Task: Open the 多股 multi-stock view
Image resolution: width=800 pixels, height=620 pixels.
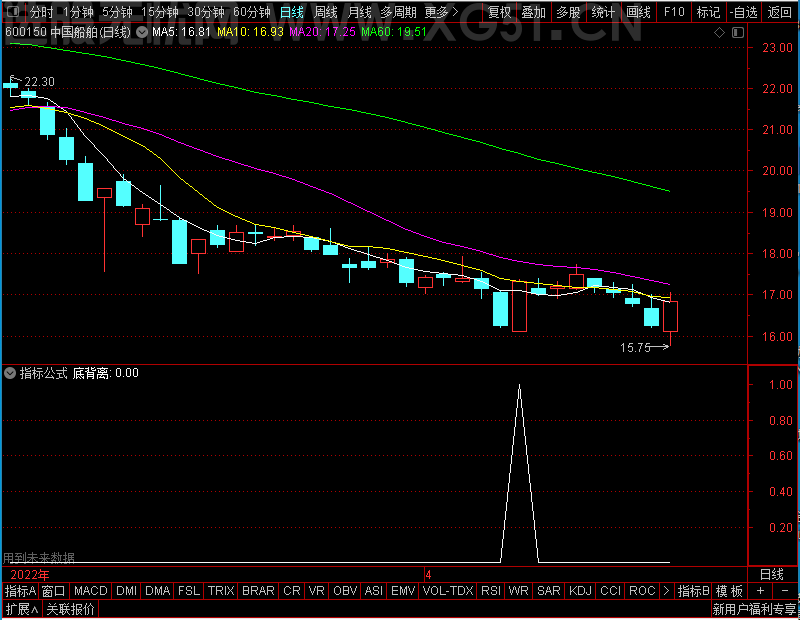Action: [568, 12]
